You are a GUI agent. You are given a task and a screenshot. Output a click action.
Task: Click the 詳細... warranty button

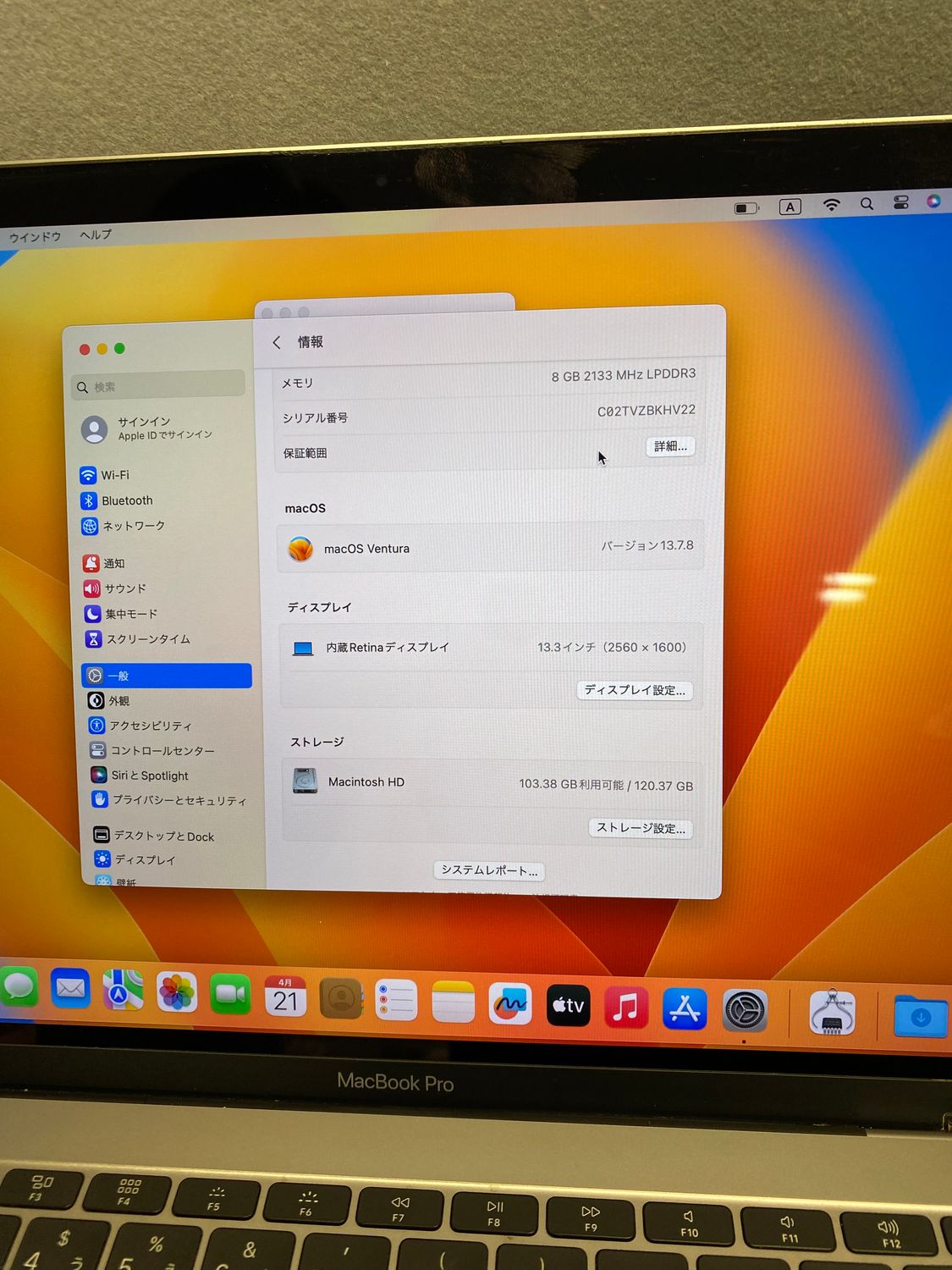[x=670, y=446]
